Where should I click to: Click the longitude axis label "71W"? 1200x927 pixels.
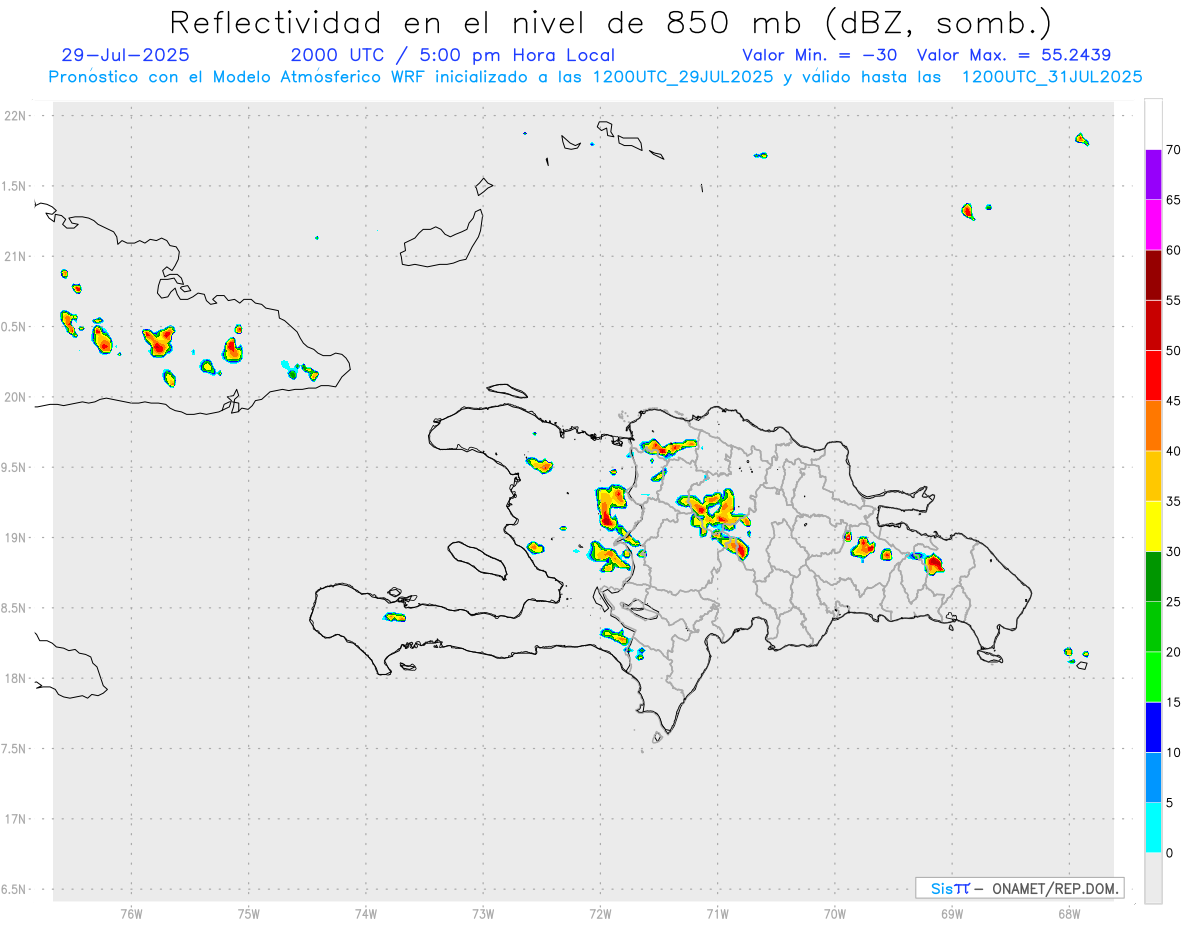click(717, 914)
